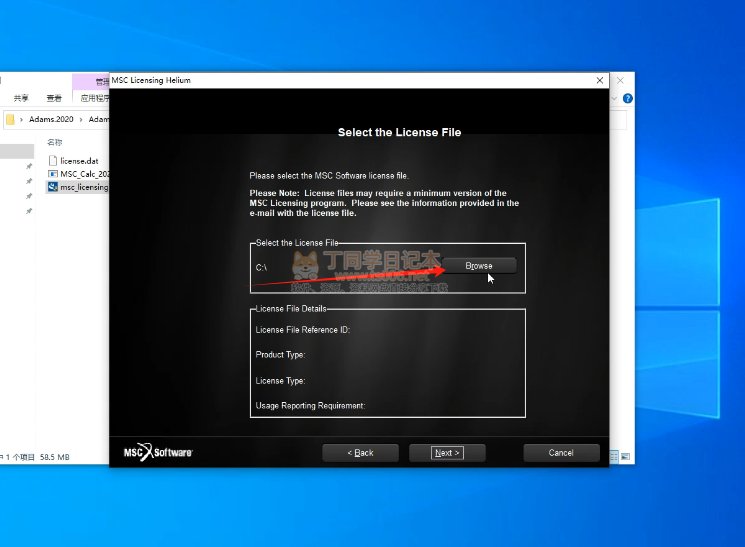Screen dimensions: 745x547
Task: Cancel the MSC Licensing installer
Action: tap(561, 453)
